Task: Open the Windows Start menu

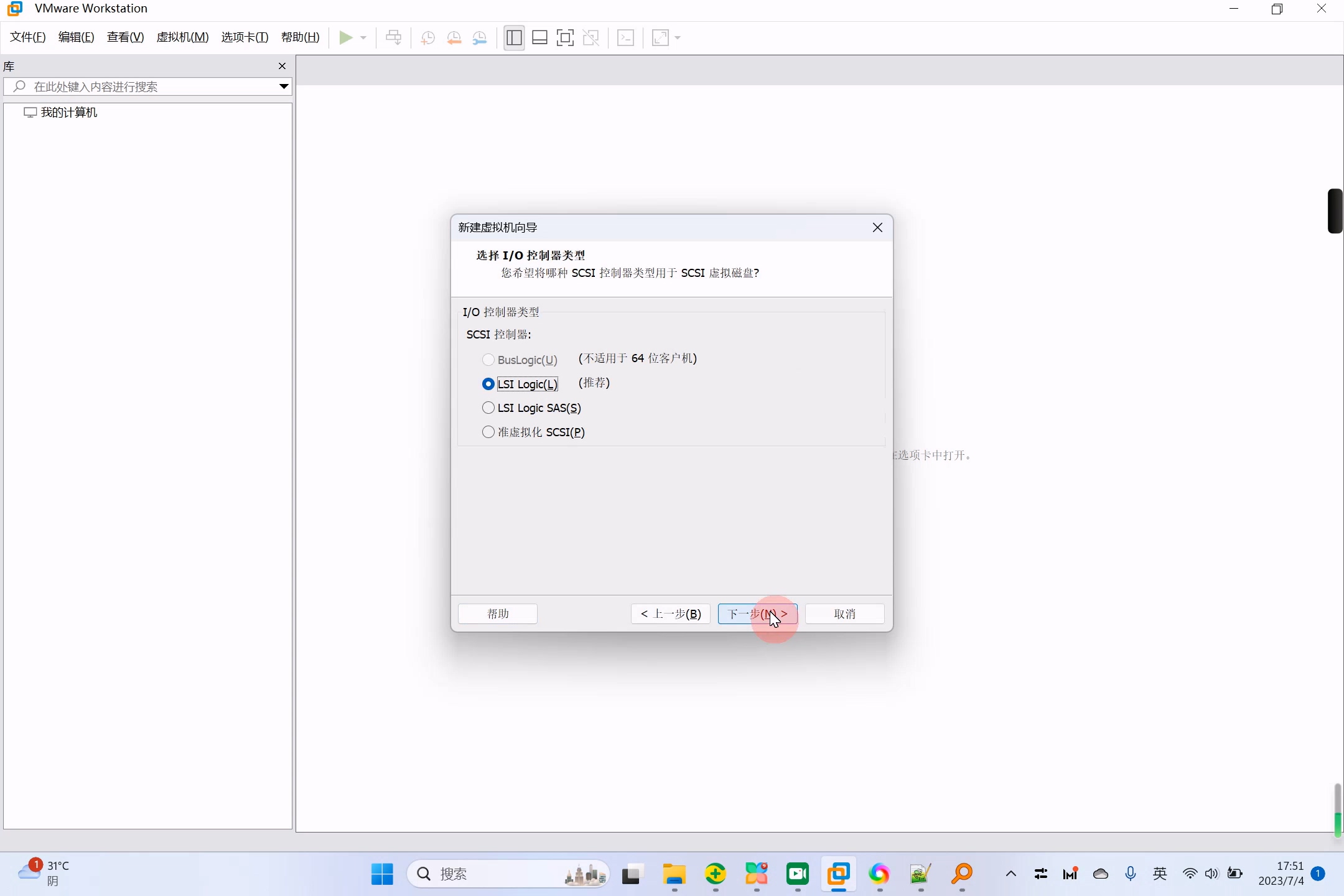Action: (x=382, y=874)
